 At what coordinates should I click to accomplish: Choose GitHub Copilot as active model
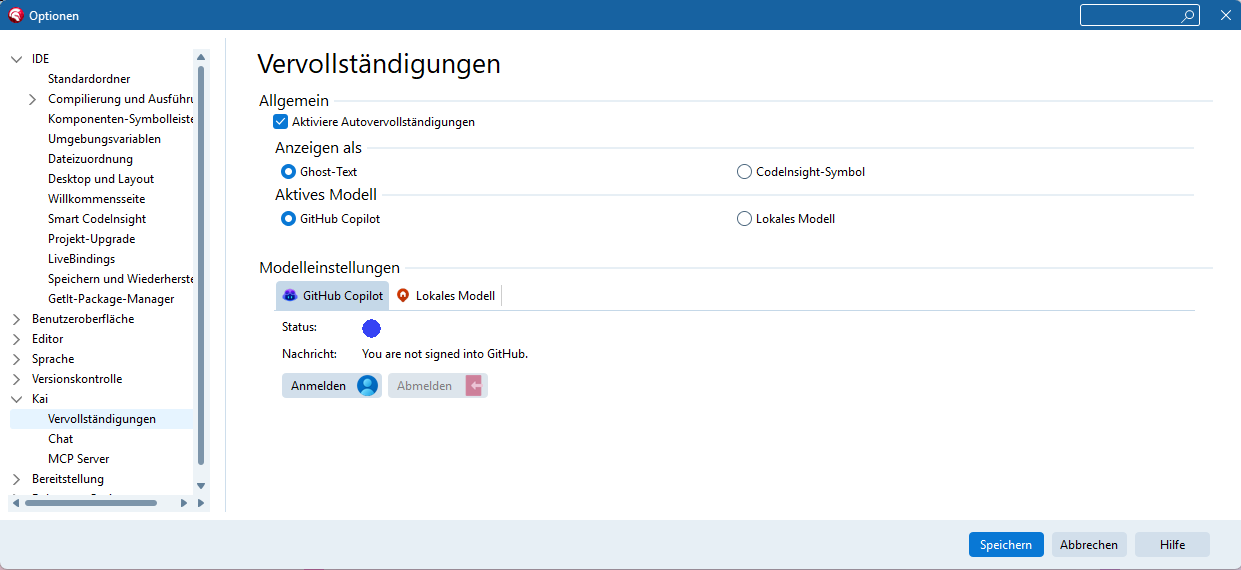(288, 219)
